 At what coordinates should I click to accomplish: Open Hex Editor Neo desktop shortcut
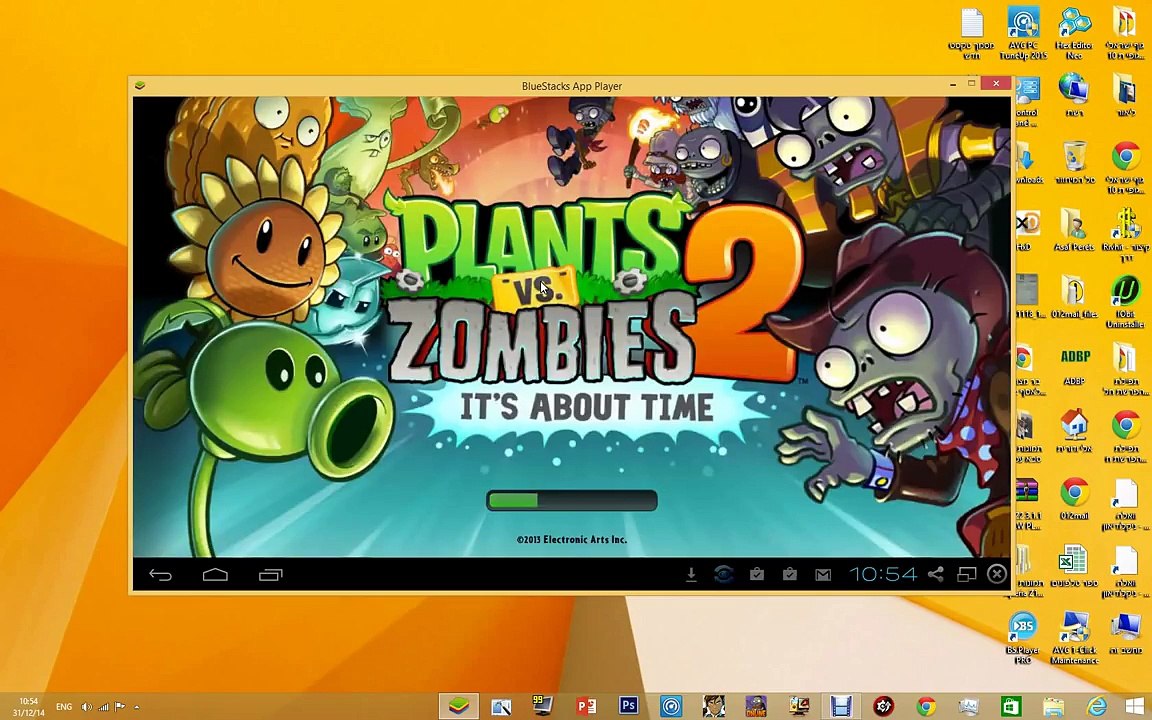[1073, 33]
